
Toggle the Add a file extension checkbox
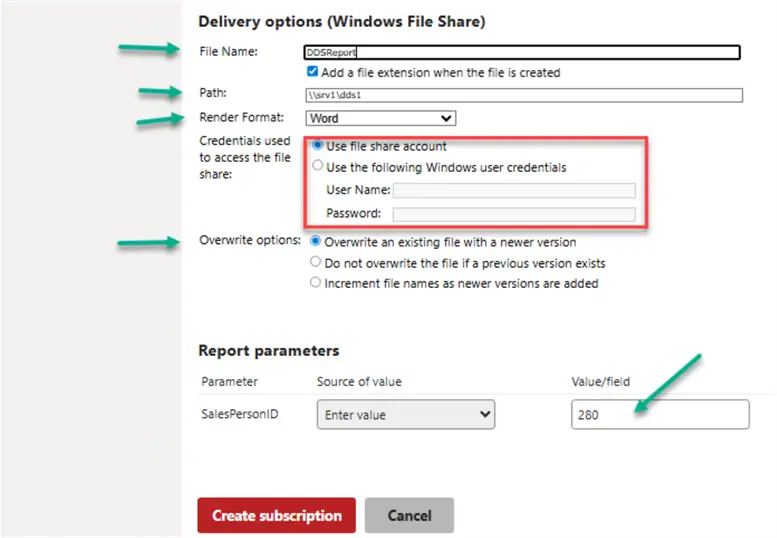(313, 73)
